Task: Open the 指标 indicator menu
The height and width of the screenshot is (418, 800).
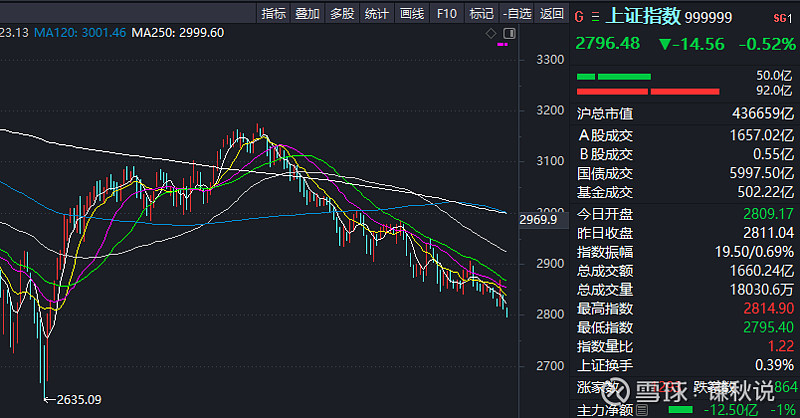Action: tap(273, 13)
